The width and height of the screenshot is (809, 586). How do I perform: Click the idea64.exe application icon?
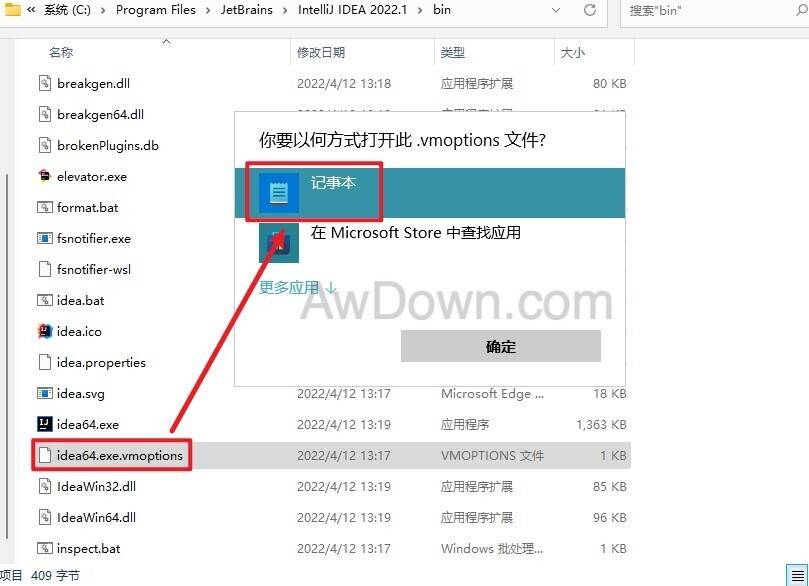(44, 424)
